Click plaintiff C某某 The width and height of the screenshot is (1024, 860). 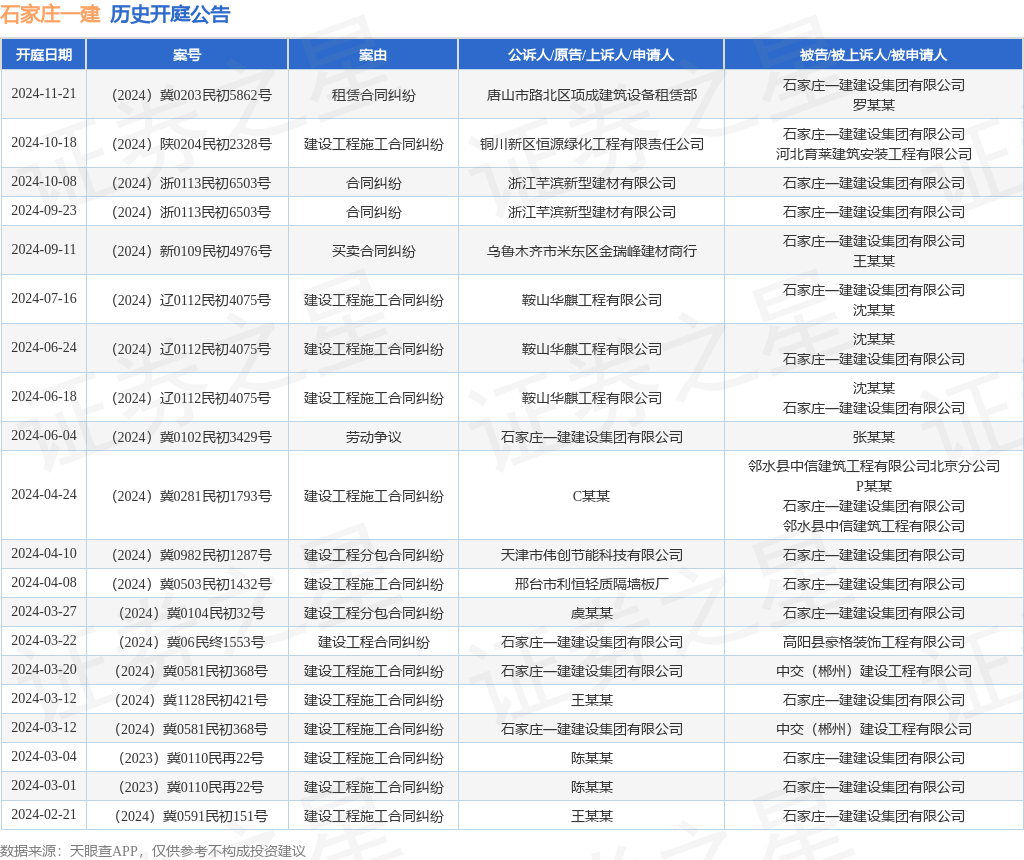pyautogui.click(x=591, y=496)
